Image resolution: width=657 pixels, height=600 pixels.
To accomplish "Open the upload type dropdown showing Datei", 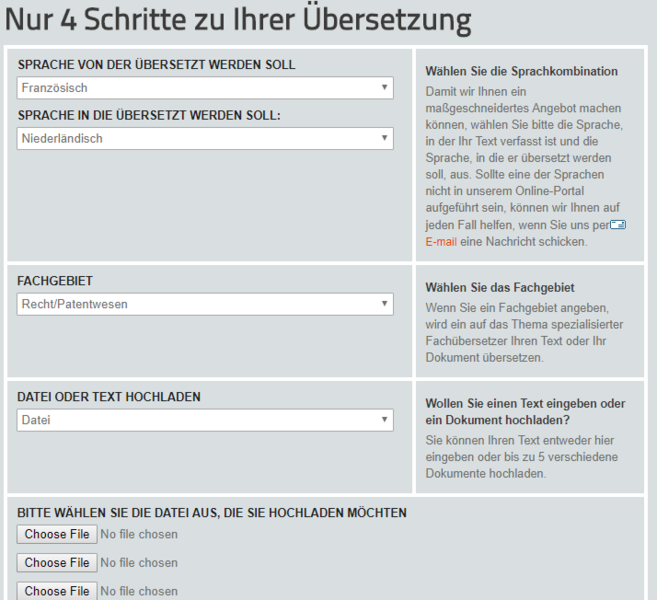I will point(205,420).
